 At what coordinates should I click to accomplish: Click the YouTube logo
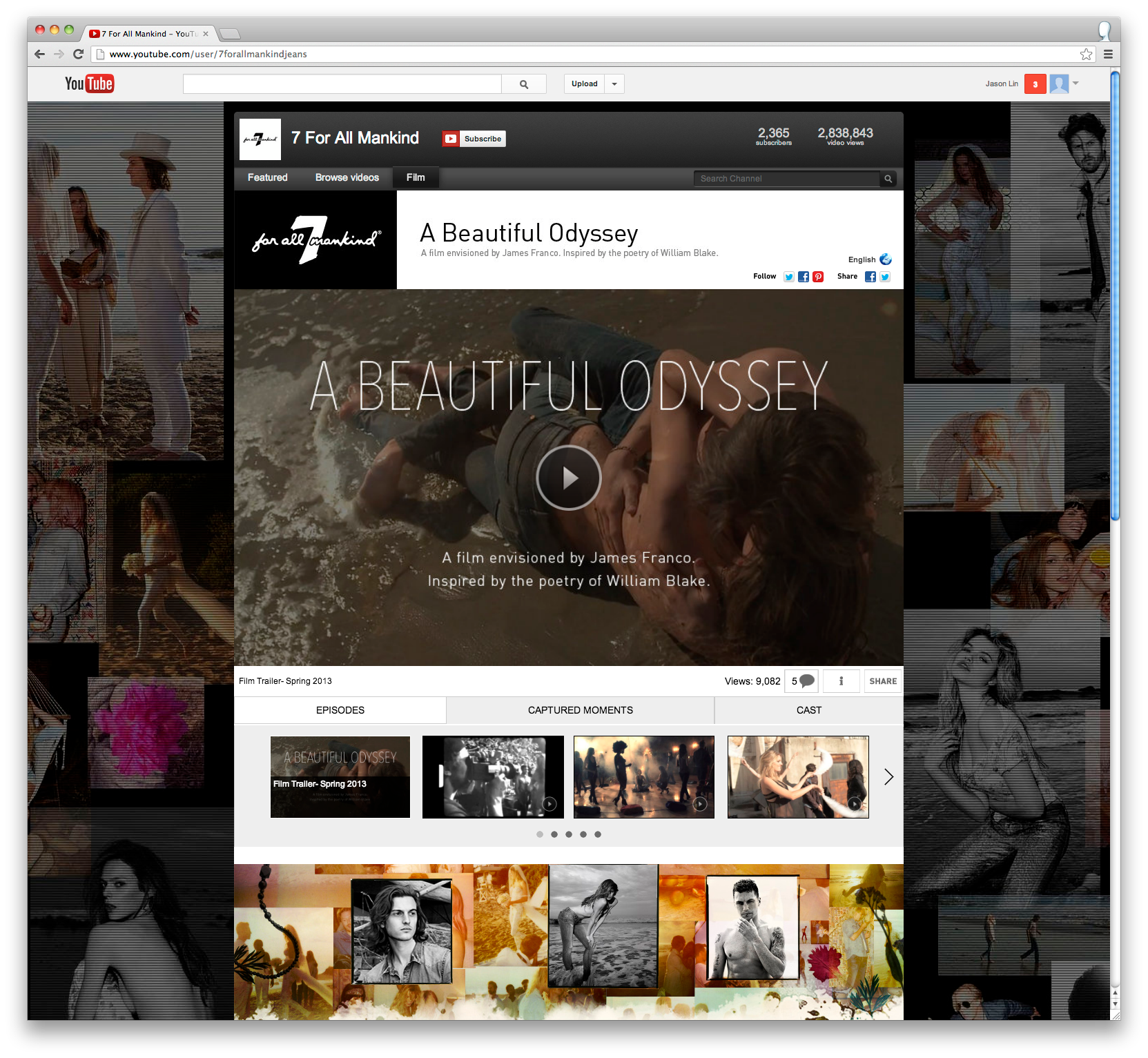pos(89,84)
